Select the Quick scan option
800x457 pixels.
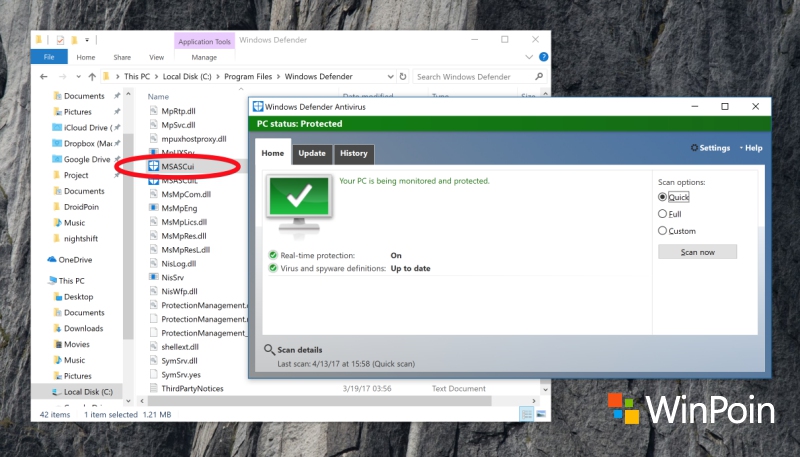[x=673, y=197]
